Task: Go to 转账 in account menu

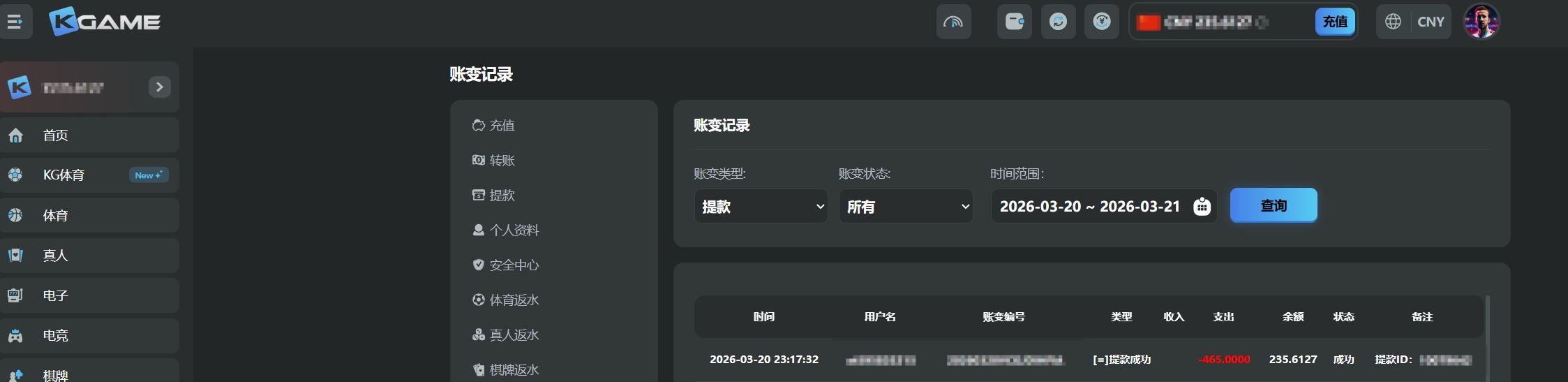Action: (x=502, y=161)
